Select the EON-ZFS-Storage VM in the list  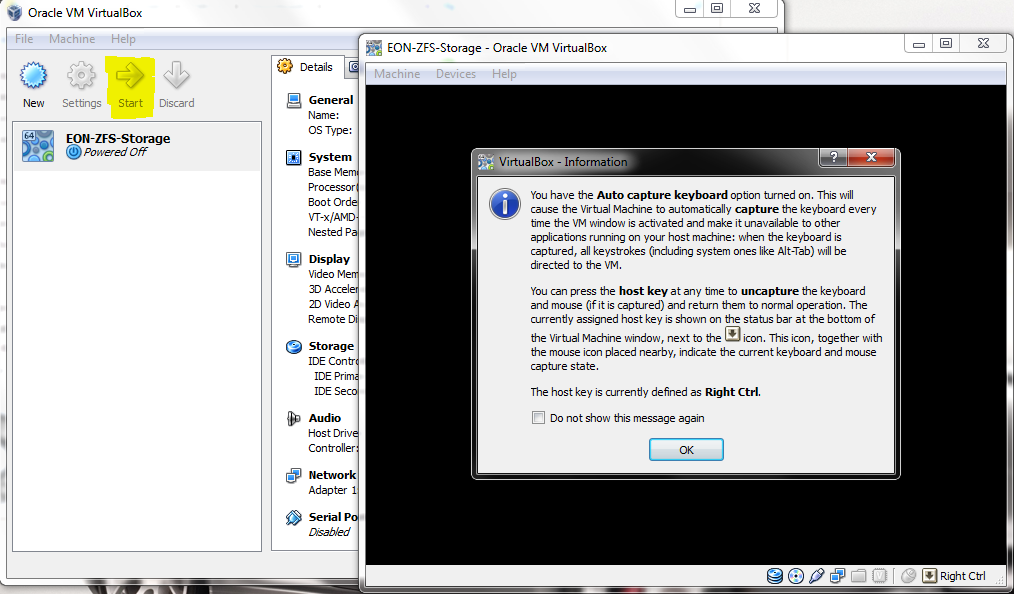[x=137, y=145]
